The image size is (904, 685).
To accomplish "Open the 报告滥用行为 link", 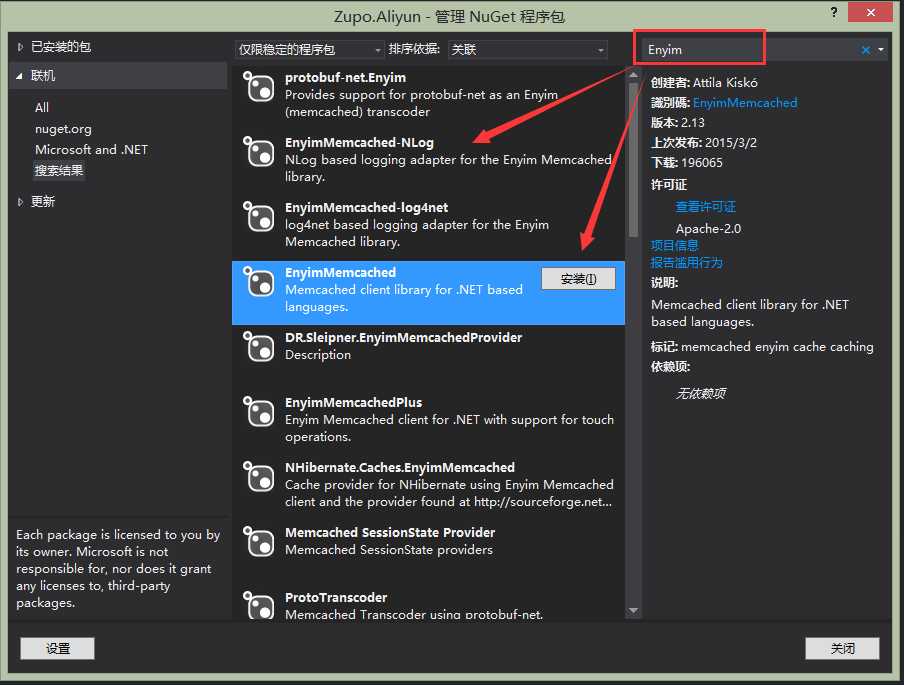I will click(687, 263).
